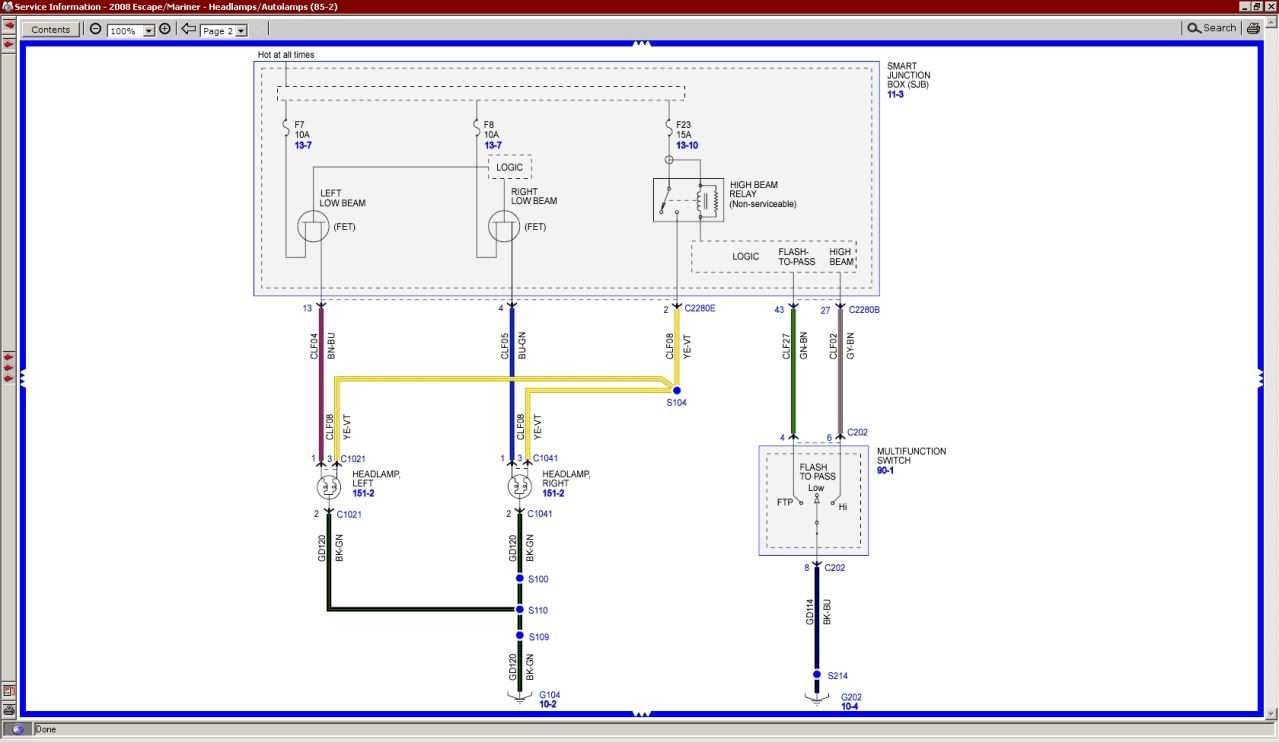The image size is (1279, 743).
Task: Restore the window using the title bar button
Action: [1257, 6]
